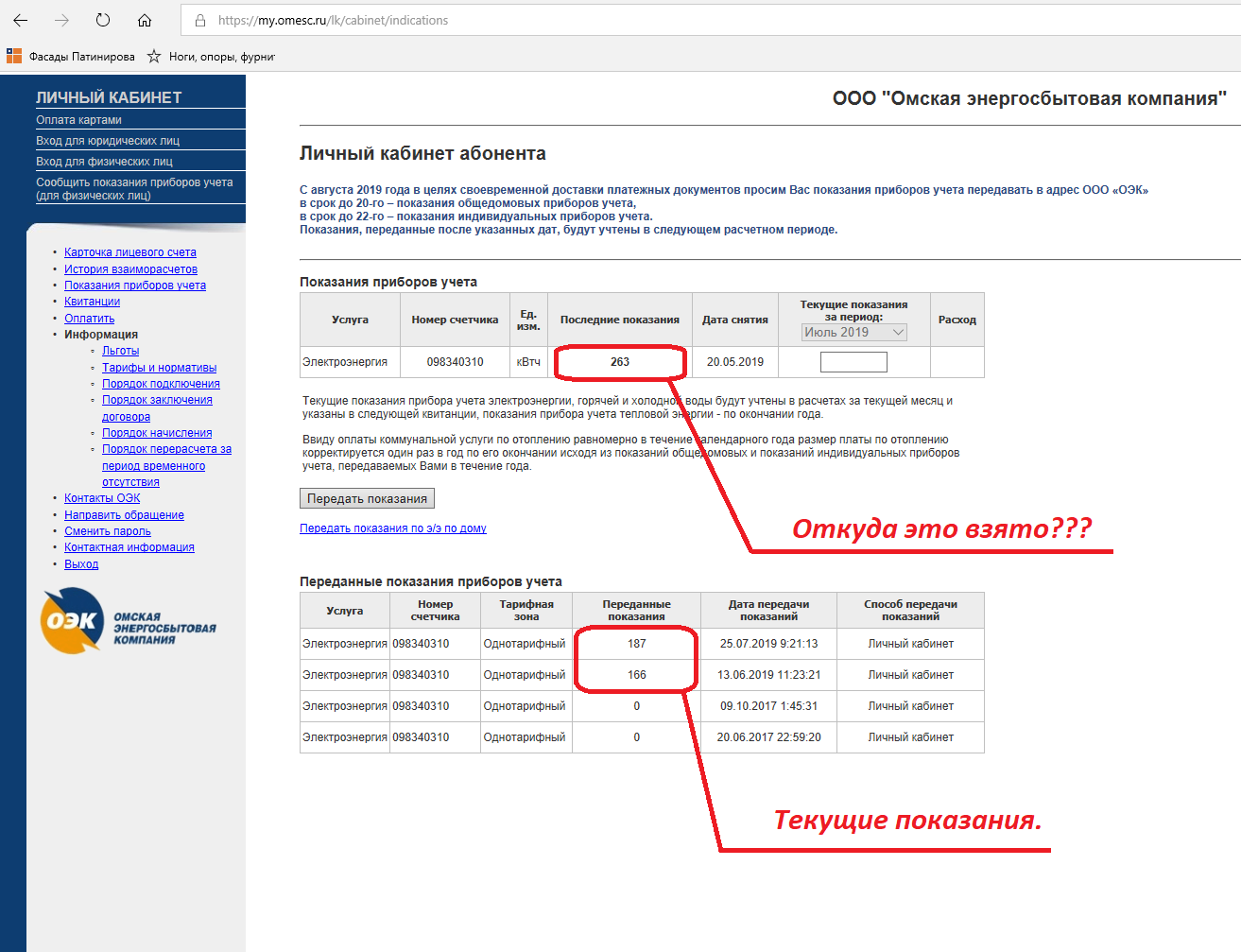Click the Последние показания column header
This screenshot has height=952, width=1241.
coord(620,320)
